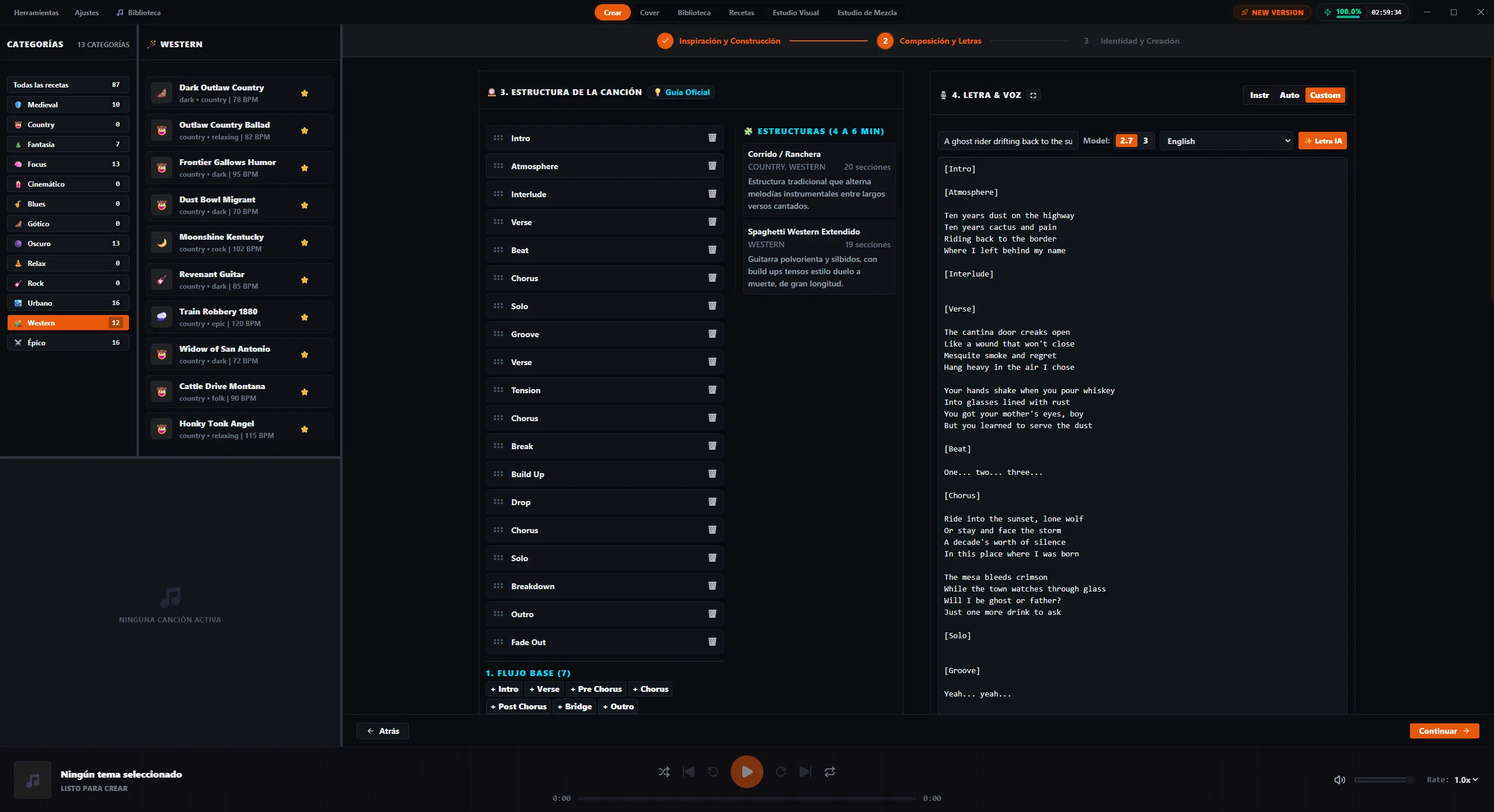Remove the Interlude section via trash icon
Screen dimensions: 1494x812
(712, 194)
